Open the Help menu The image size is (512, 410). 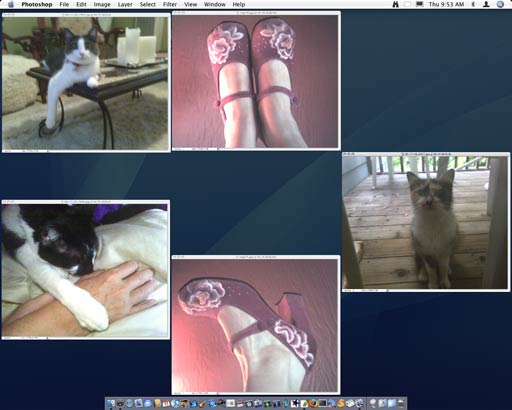point(239,4)
